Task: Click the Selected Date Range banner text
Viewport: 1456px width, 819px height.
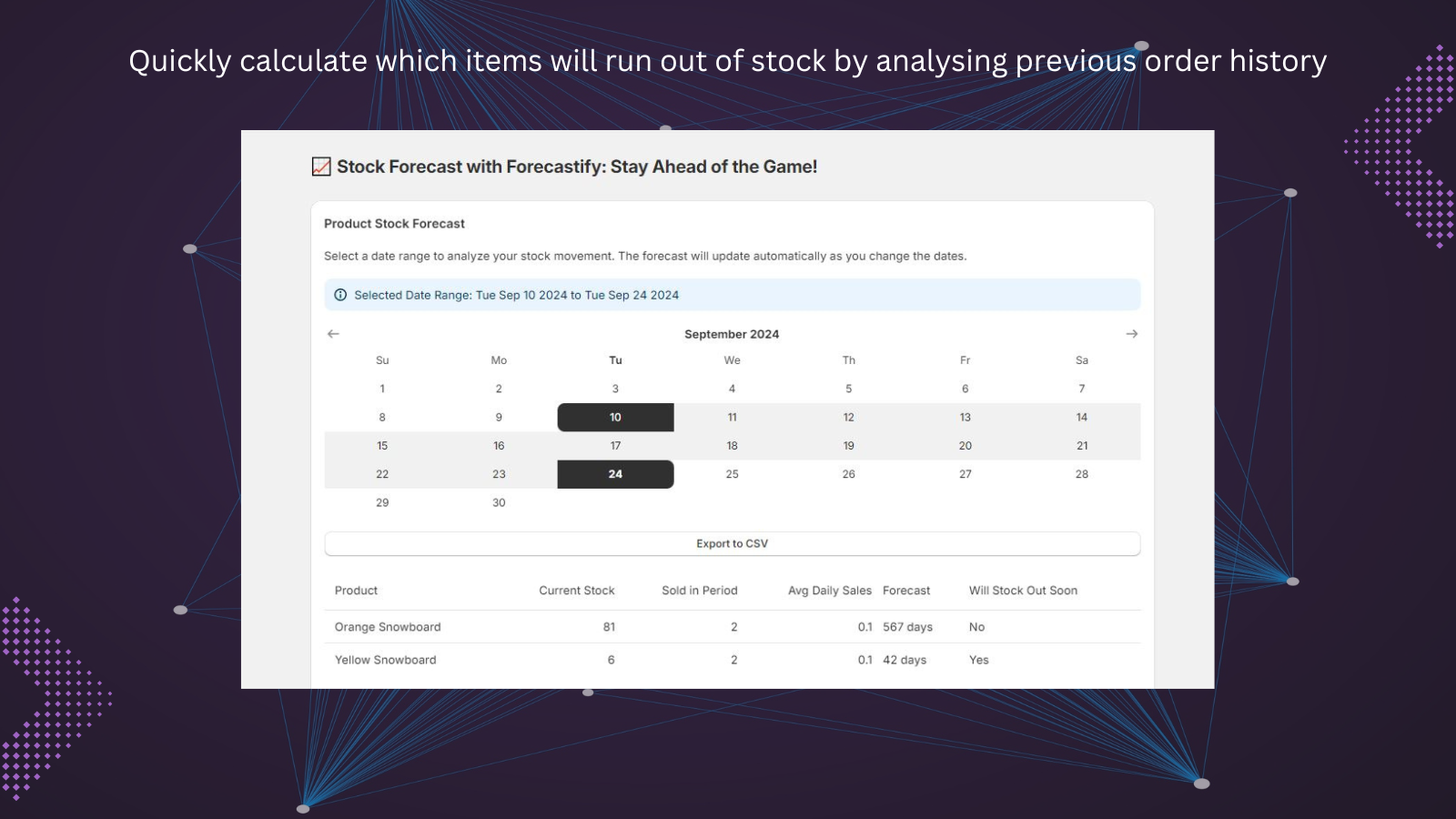Action: [516, 295]
